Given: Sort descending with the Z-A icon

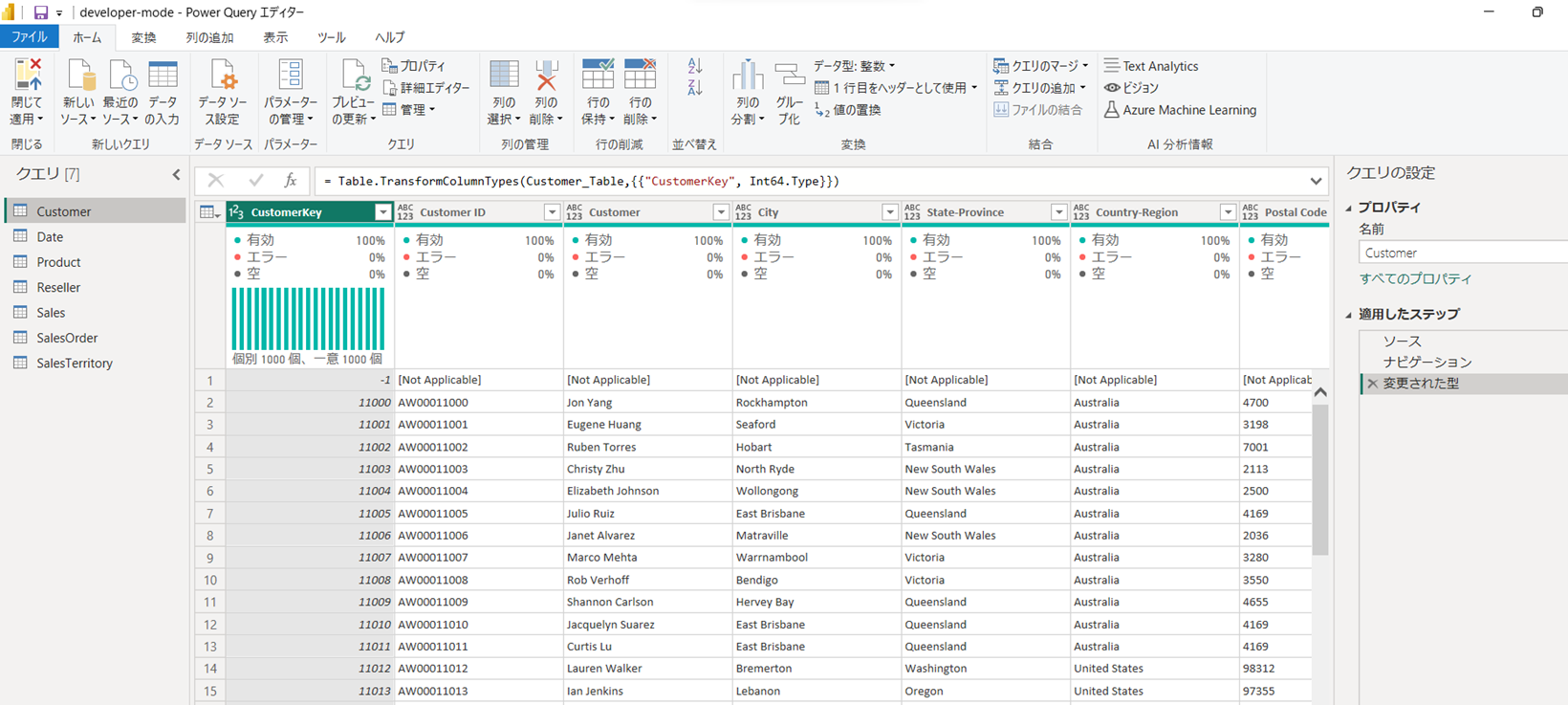Looking at the screenshot, I should click(x=695, y=88).
